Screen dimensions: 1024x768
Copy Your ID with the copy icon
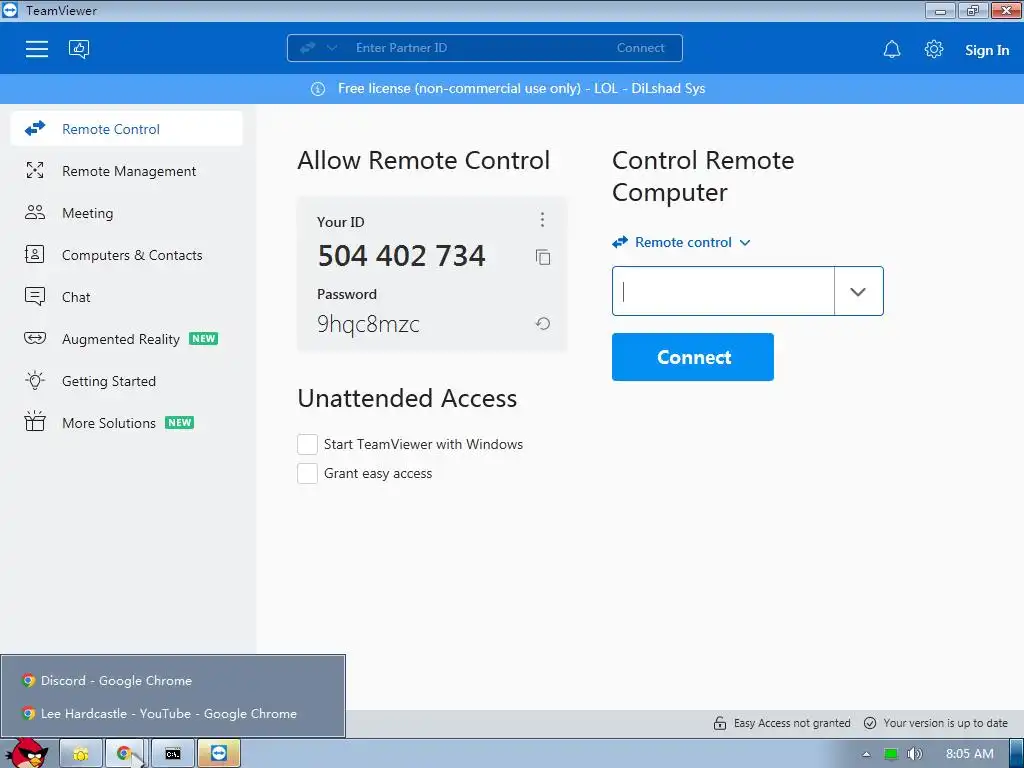543,257
